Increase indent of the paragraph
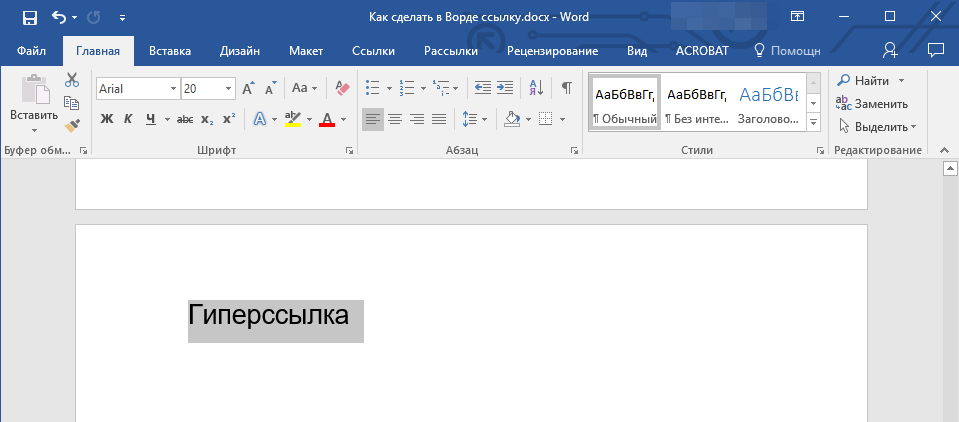 click(505, 88)
